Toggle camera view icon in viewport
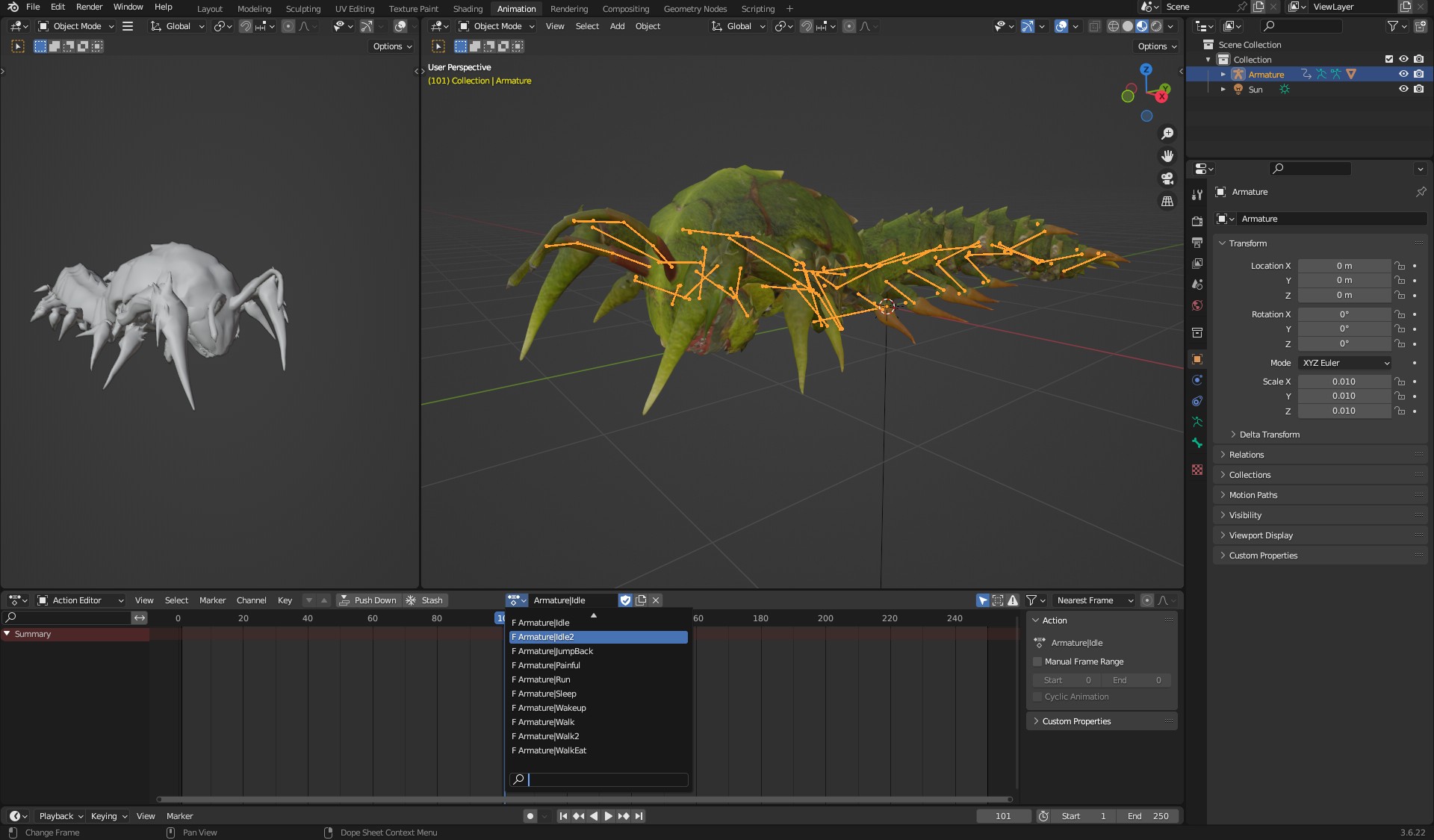Image resolution: width=1434 pixels, height=840 pixels. click(1167, 178)
